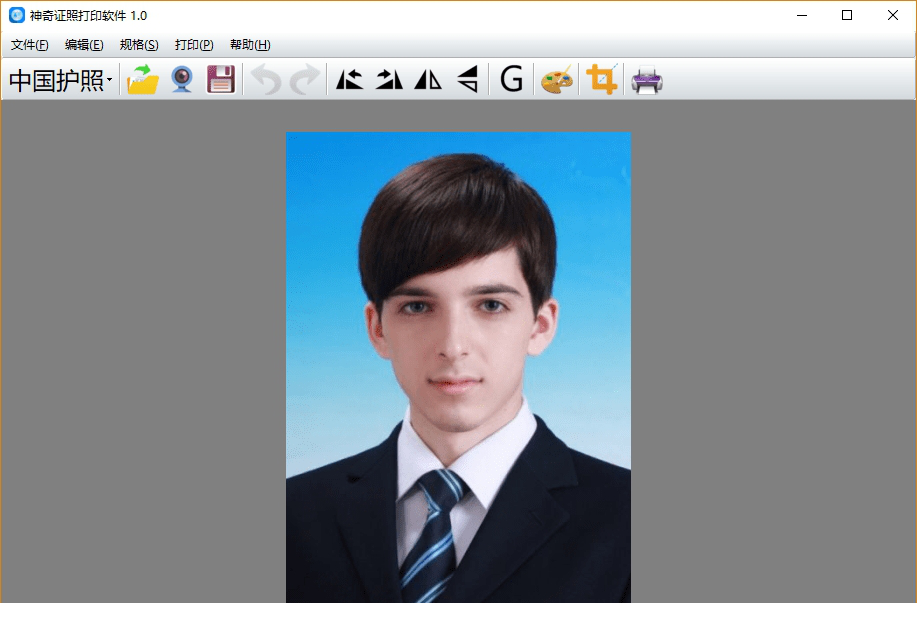
Task: Rotate the photo right
Action: click(x=389, y=80)
